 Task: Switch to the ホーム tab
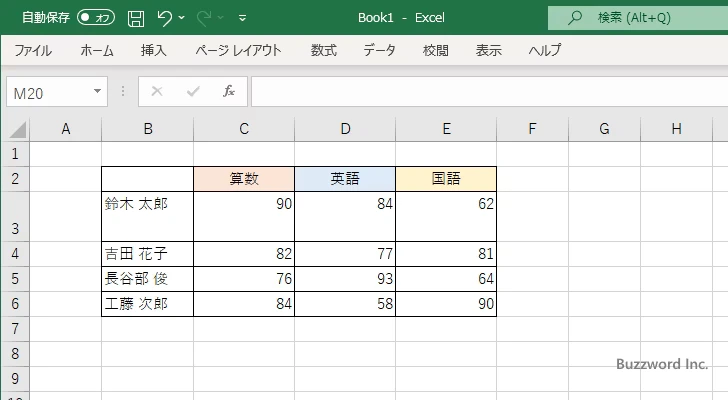tap(97, 50)
